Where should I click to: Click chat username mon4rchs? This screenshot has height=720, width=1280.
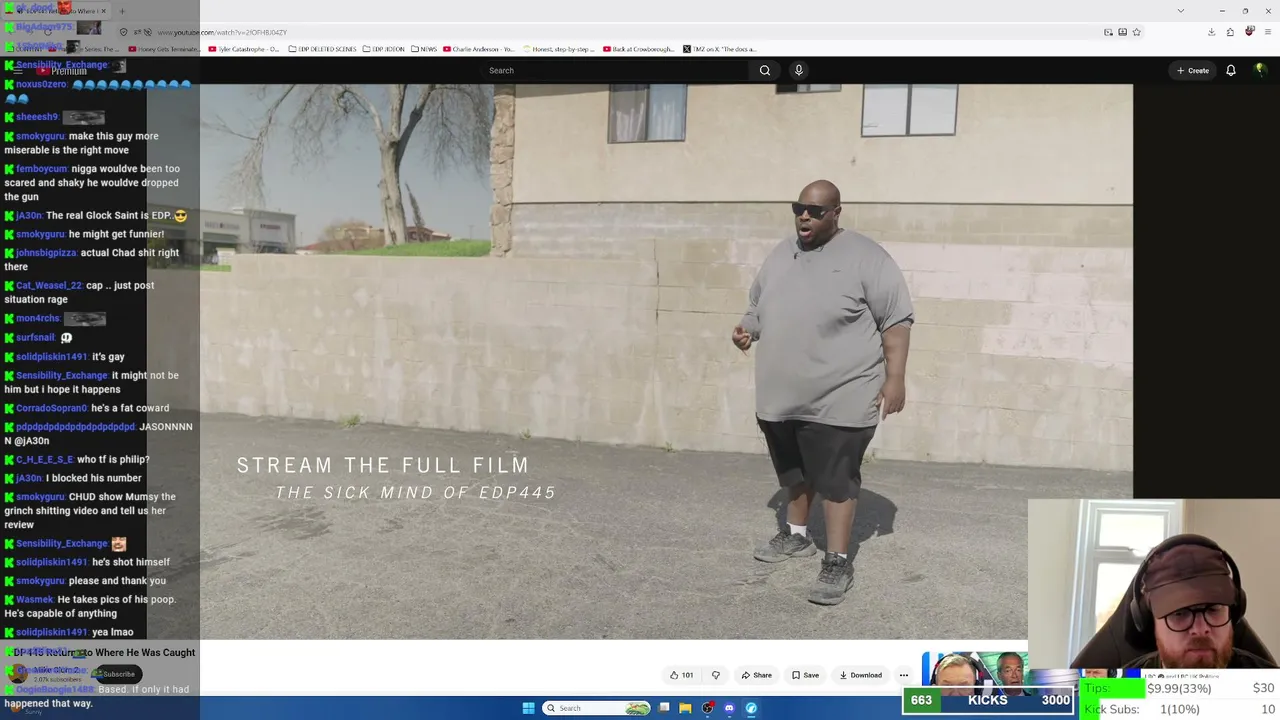pyautogui.click(x=37, y=319)
